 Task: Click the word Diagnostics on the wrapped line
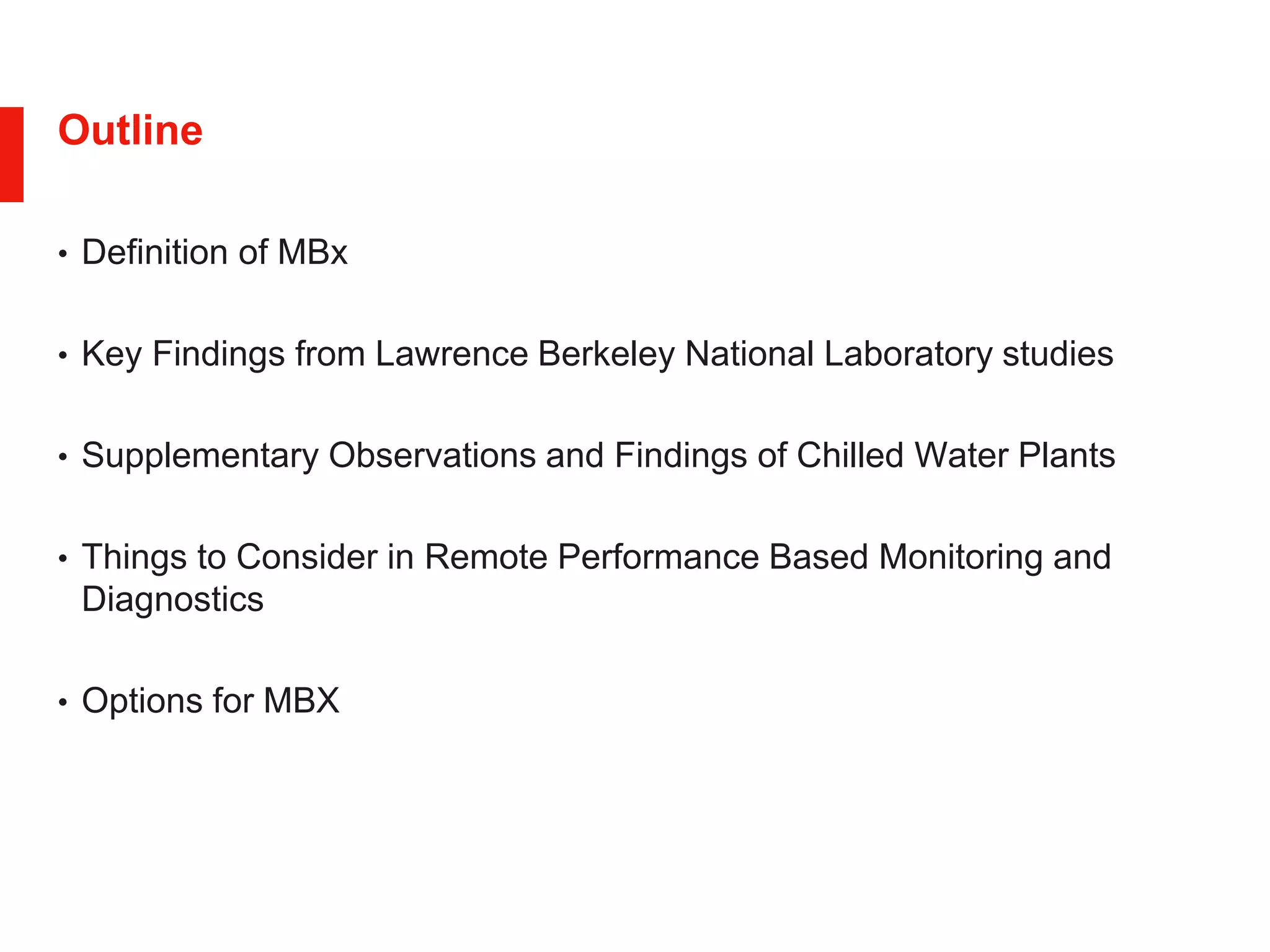[173, 599]
